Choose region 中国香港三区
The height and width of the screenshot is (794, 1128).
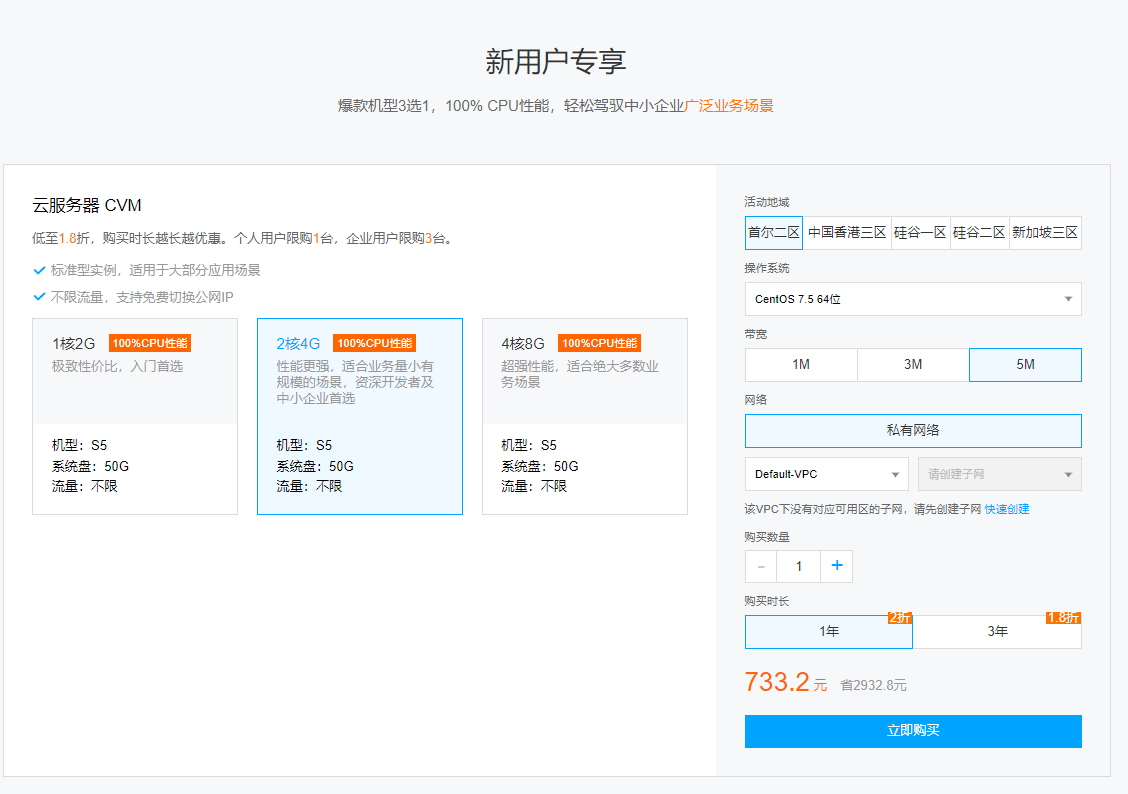click(x=847, y=233)
